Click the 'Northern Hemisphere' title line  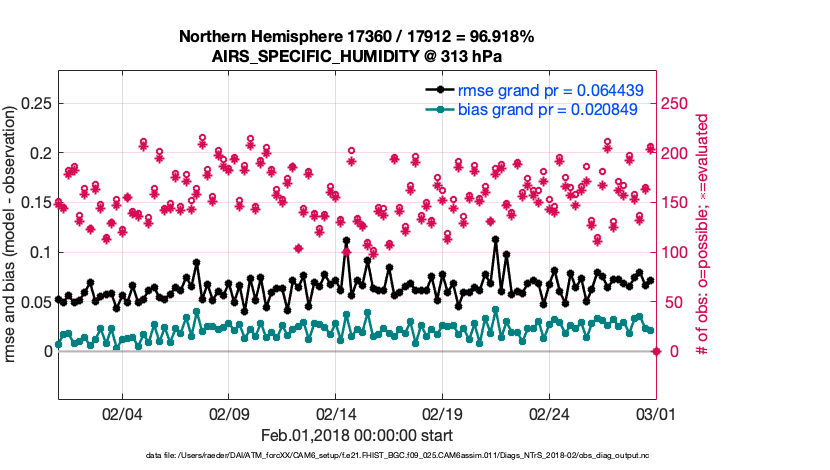coord(356,37)
